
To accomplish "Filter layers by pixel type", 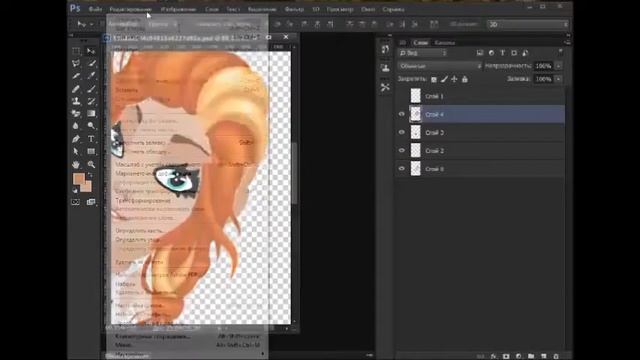I will 480,53.
